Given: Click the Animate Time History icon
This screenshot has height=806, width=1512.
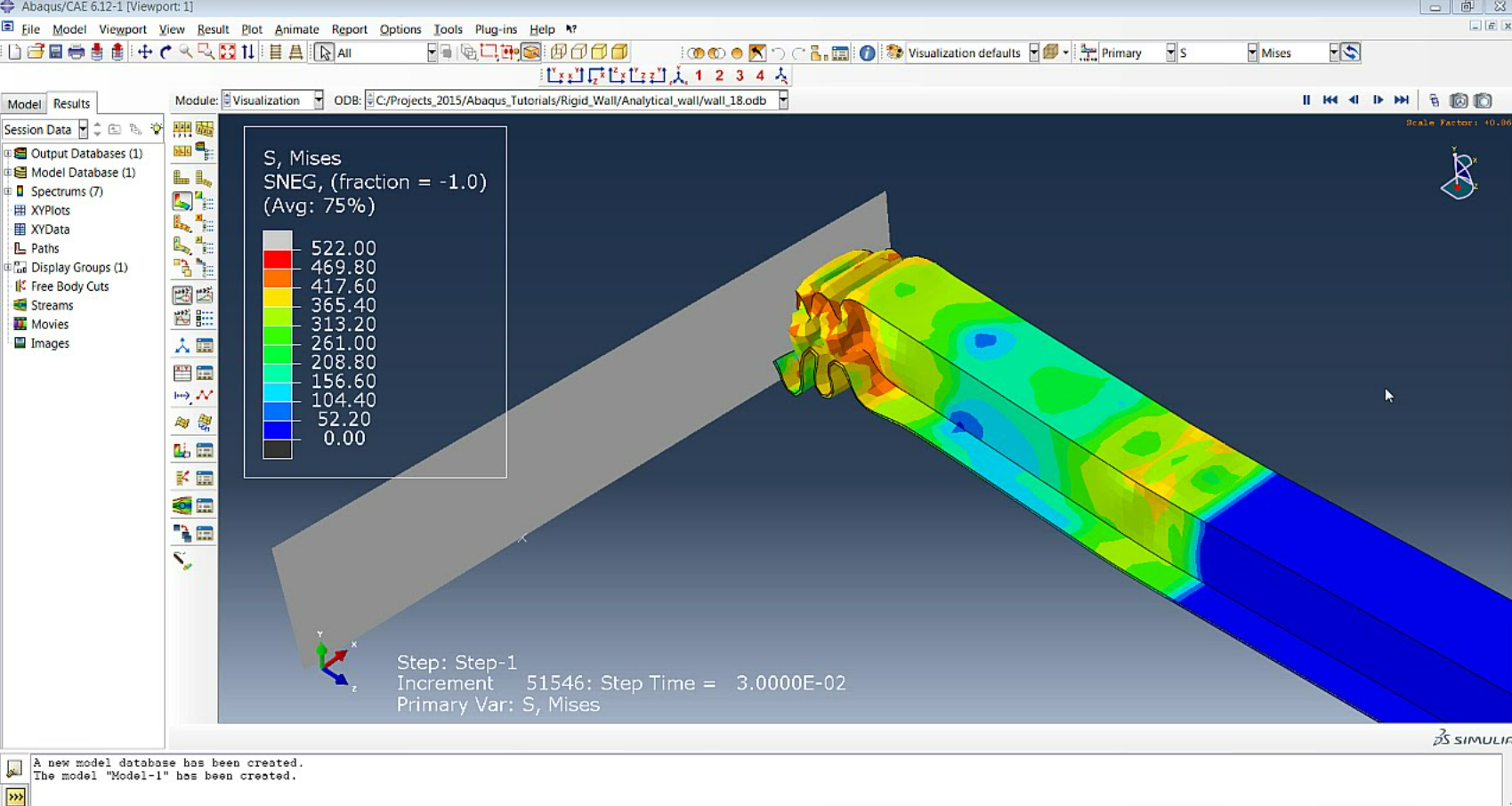Looking at the screenshot, I should (205, 294).
